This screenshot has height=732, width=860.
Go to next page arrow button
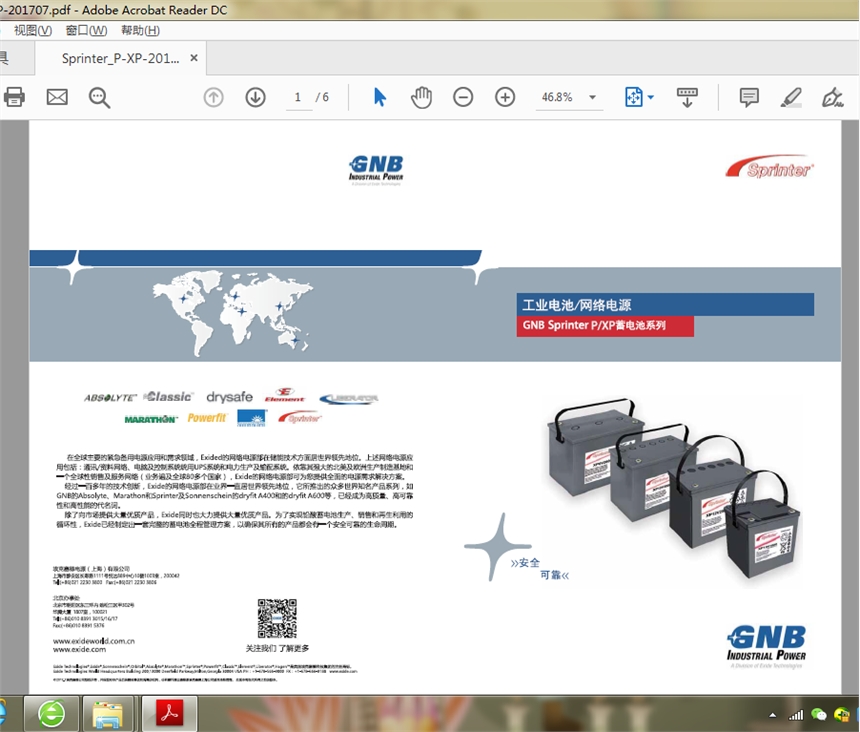pos(255,98)
